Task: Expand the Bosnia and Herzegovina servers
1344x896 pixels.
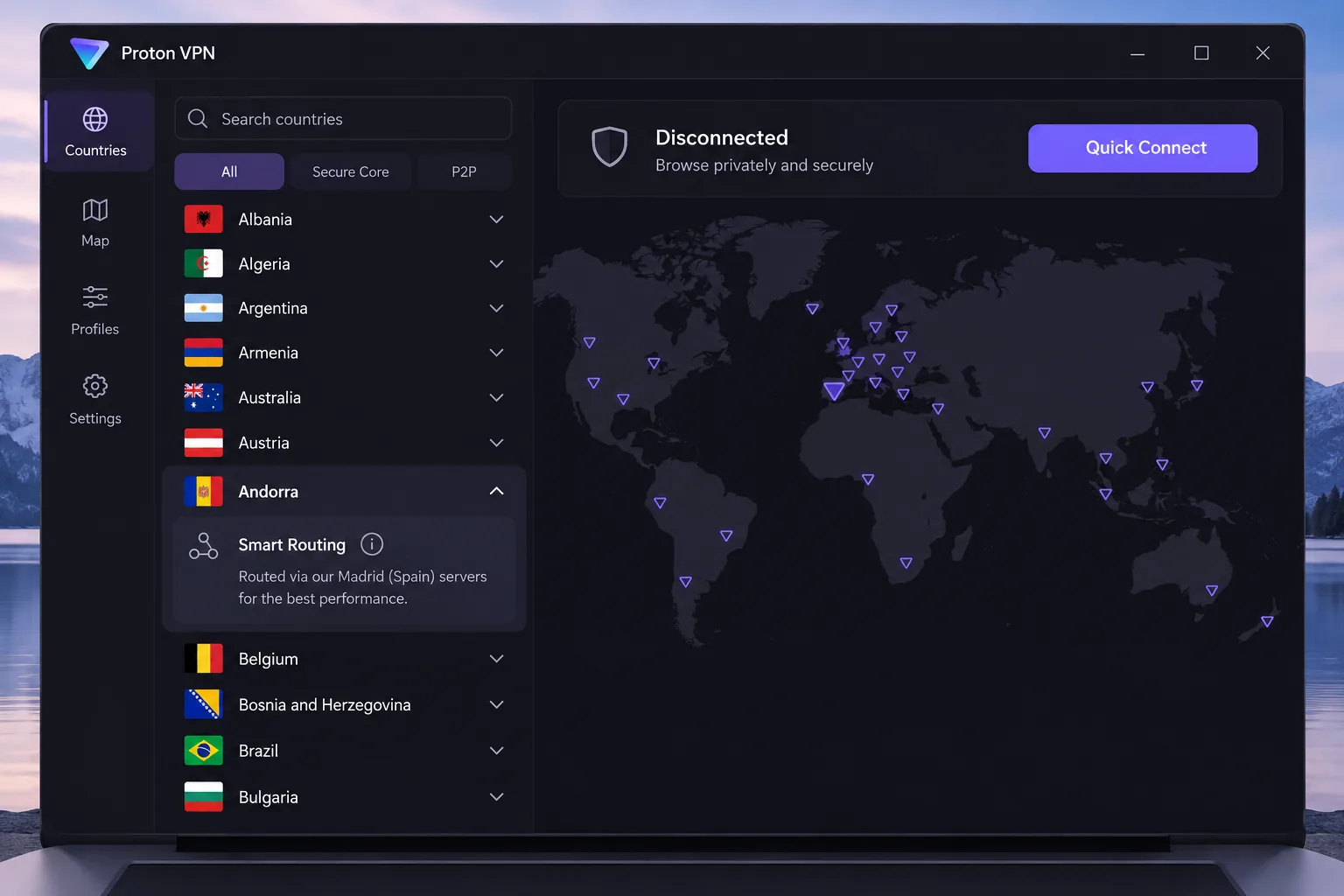Action: click(x=496, y=704)
